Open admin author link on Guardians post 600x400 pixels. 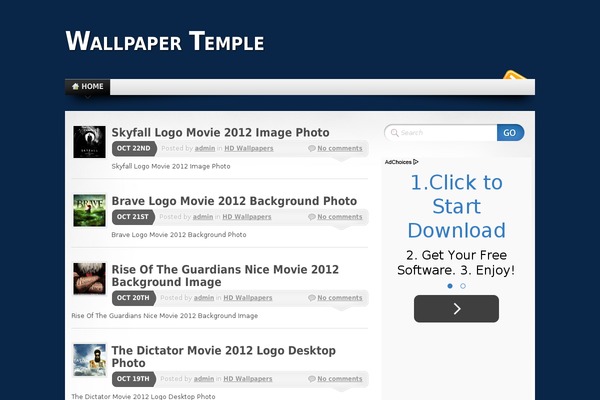tap(204, 298)
